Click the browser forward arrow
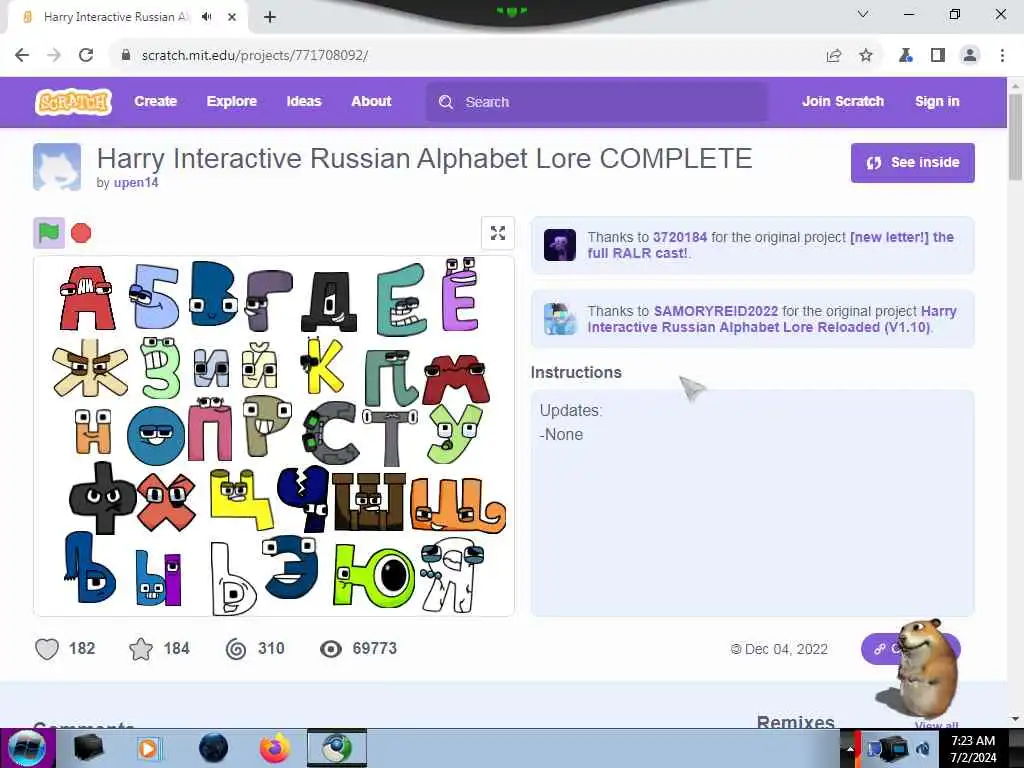Image resolution: width=1024 pixels, height=768 pixels. coord(54,55)
